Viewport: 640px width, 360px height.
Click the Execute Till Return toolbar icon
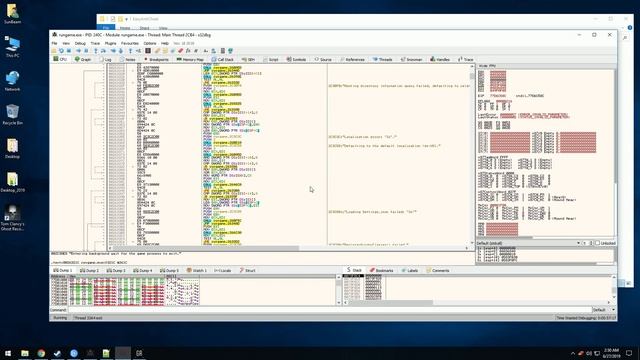(130, 51)
